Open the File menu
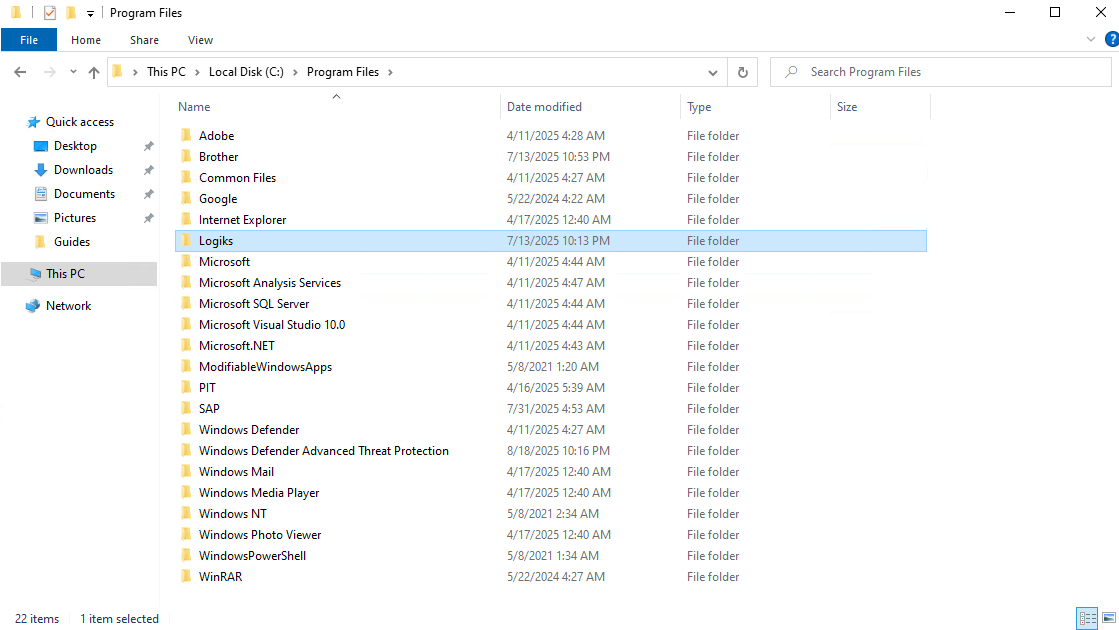This screenshot has height=630, width=1119. point(29,40)
